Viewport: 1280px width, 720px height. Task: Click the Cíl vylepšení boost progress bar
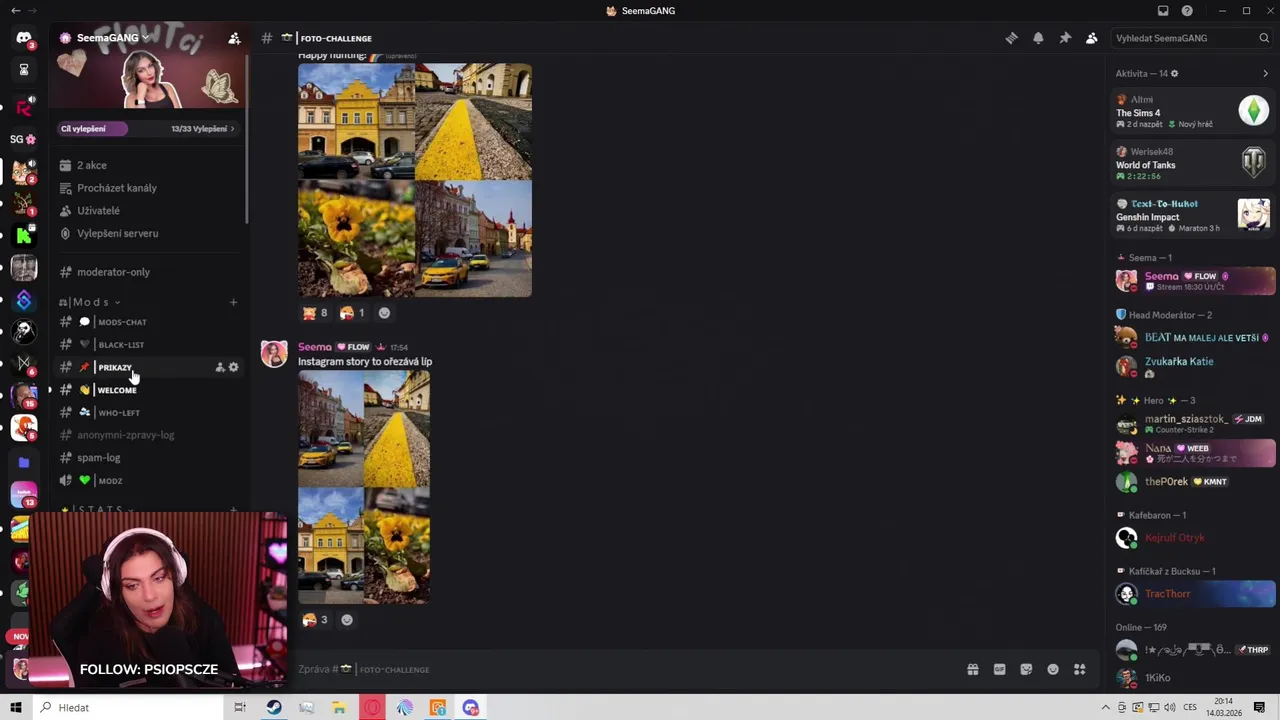147,129
